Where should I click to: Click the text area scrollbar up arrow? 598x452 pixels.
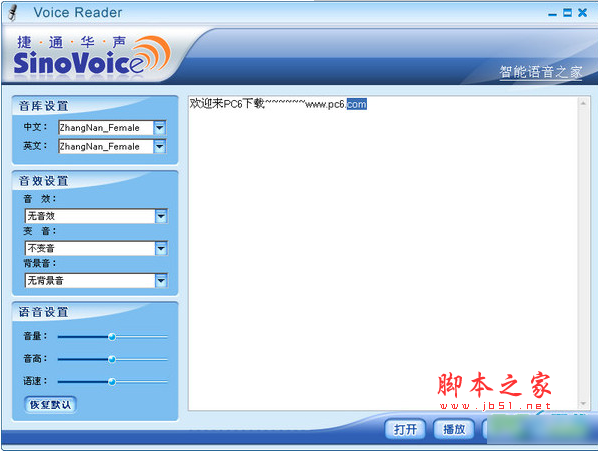pyautogui.click(x=583, y=103)
